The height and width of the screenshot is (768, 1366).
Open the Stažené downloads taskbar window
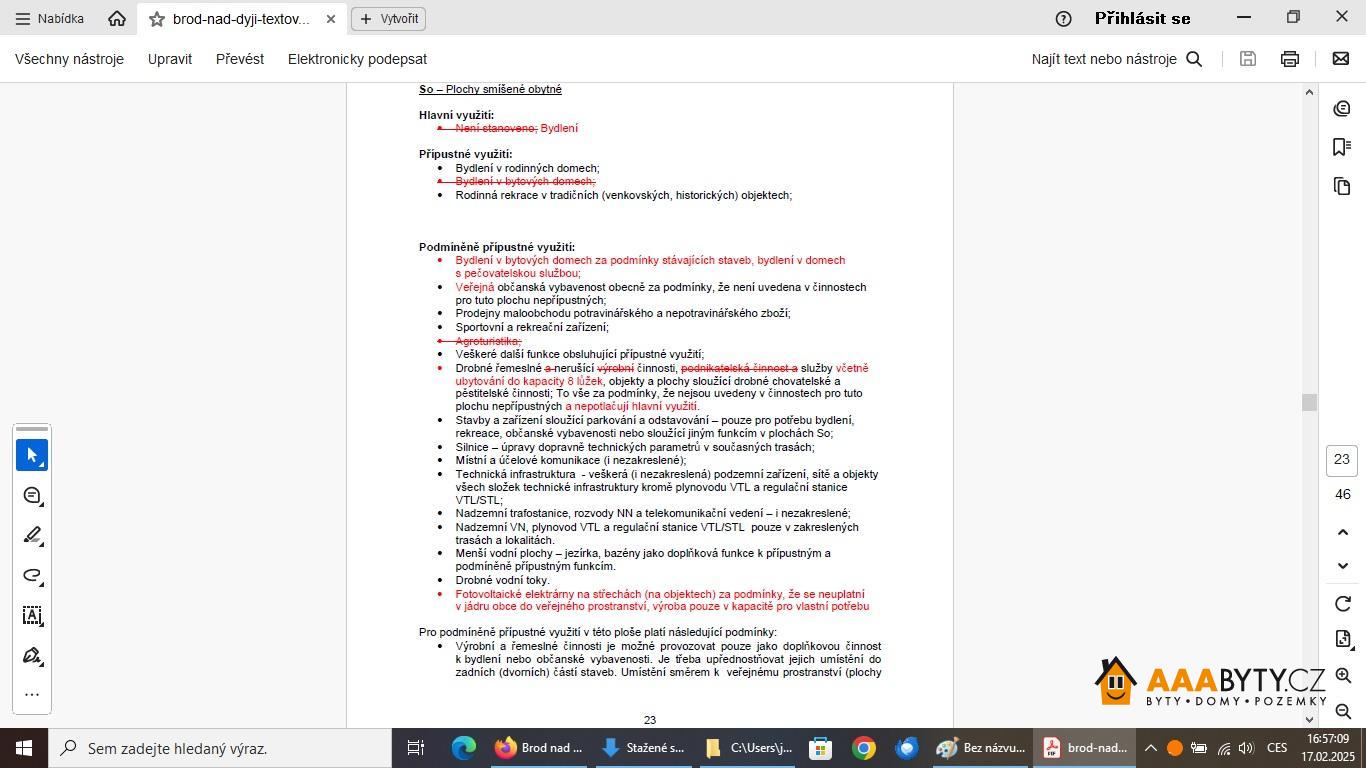645,748
